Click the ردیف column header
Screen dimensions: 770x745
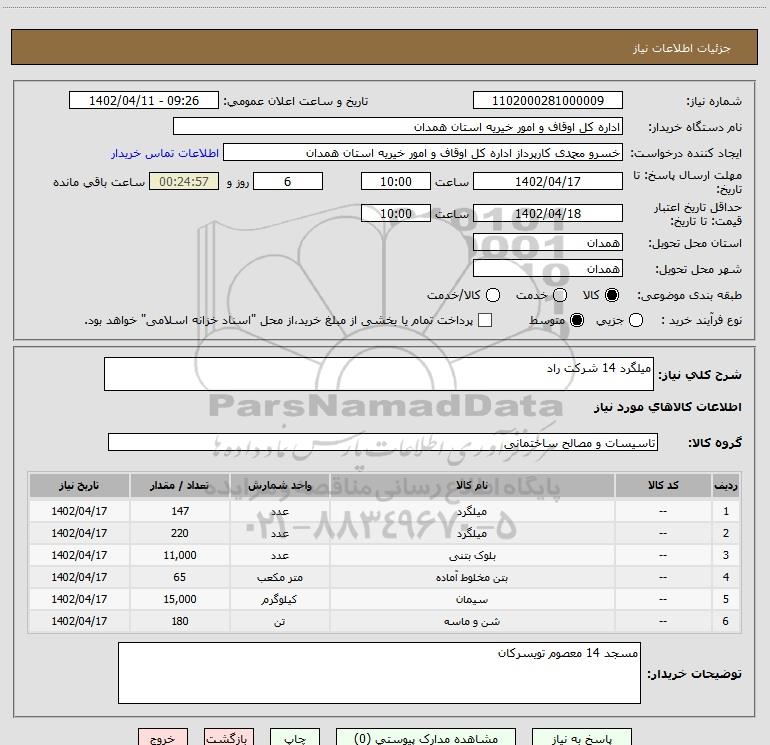point(726,485)
